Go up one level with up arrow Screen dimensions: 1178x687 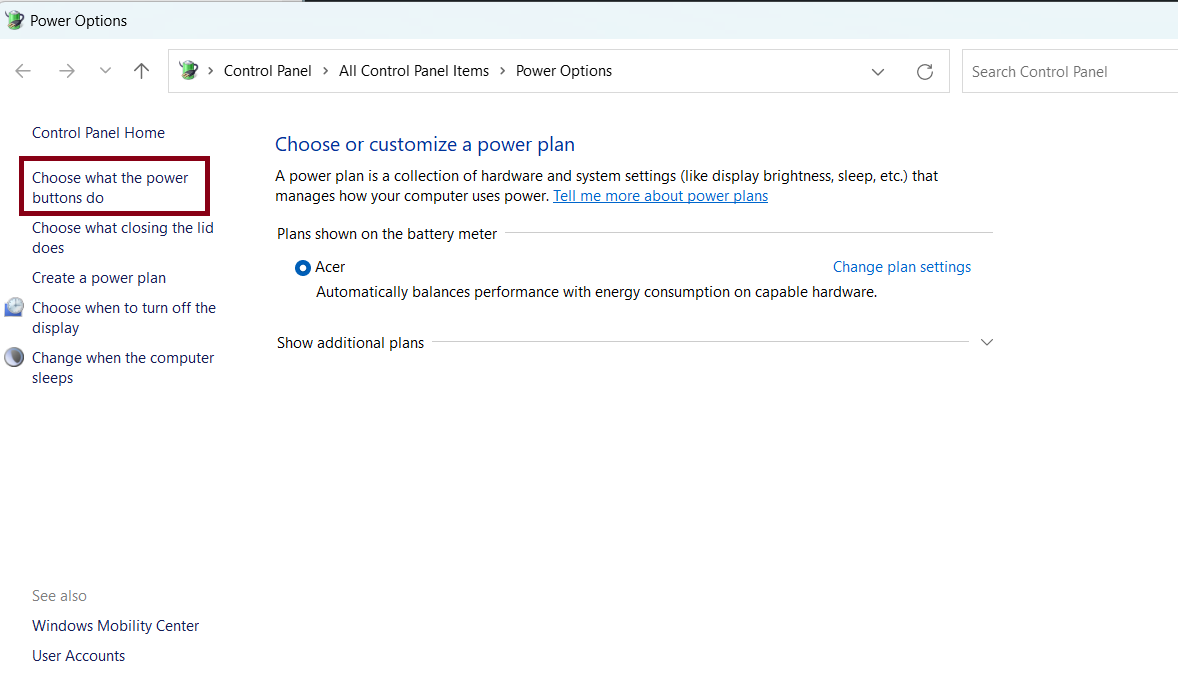[142, 71]
